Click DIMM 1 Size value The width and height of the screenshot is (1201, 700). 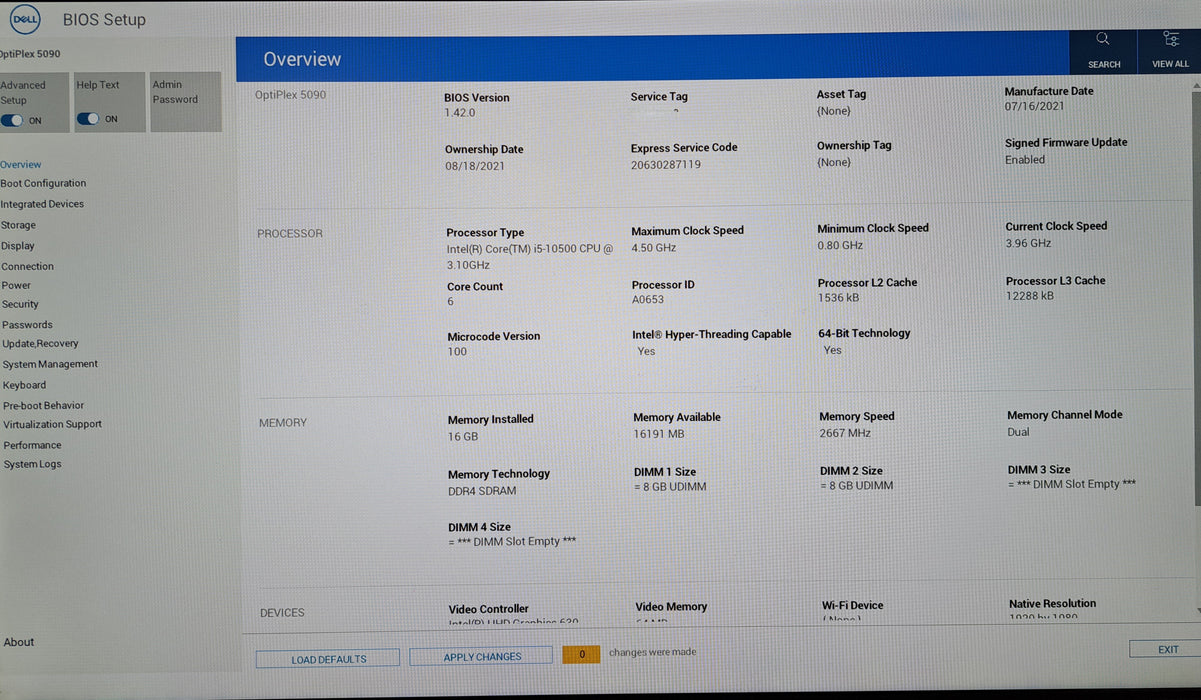point(670,487)
